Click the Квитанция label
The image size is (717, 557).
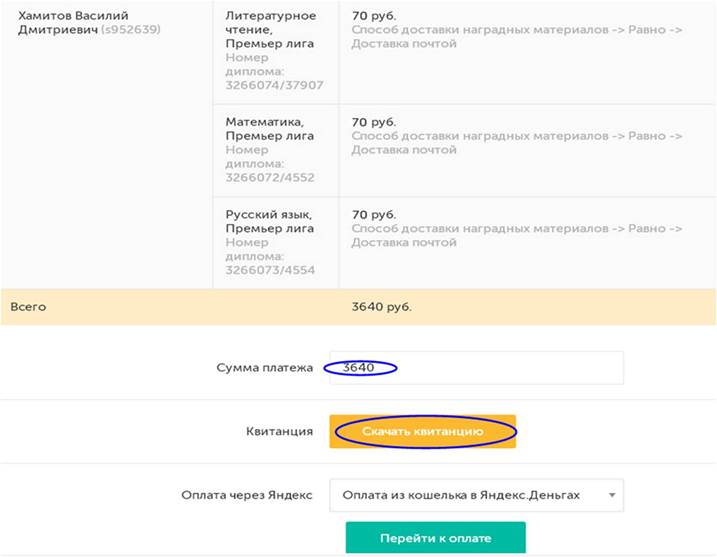coord(279,431)
